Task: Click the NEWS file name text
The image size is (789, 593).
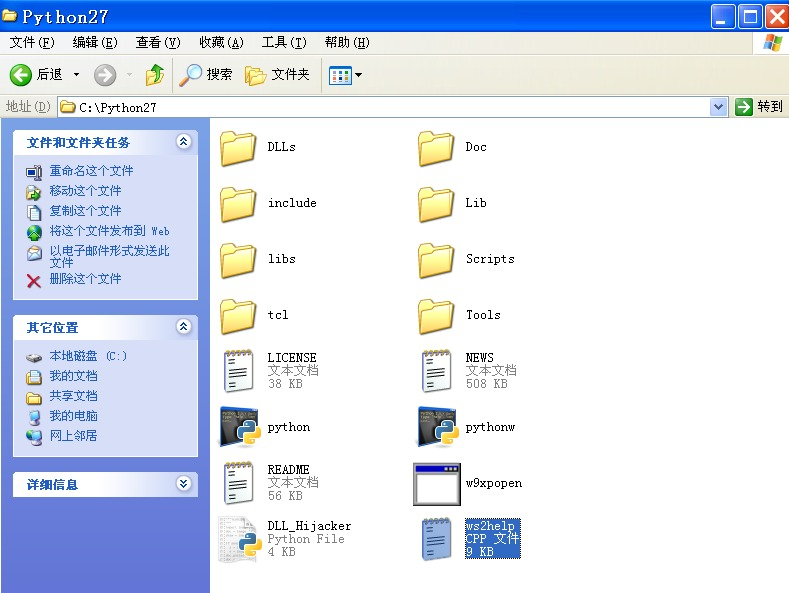Action: tap(480, 358)
